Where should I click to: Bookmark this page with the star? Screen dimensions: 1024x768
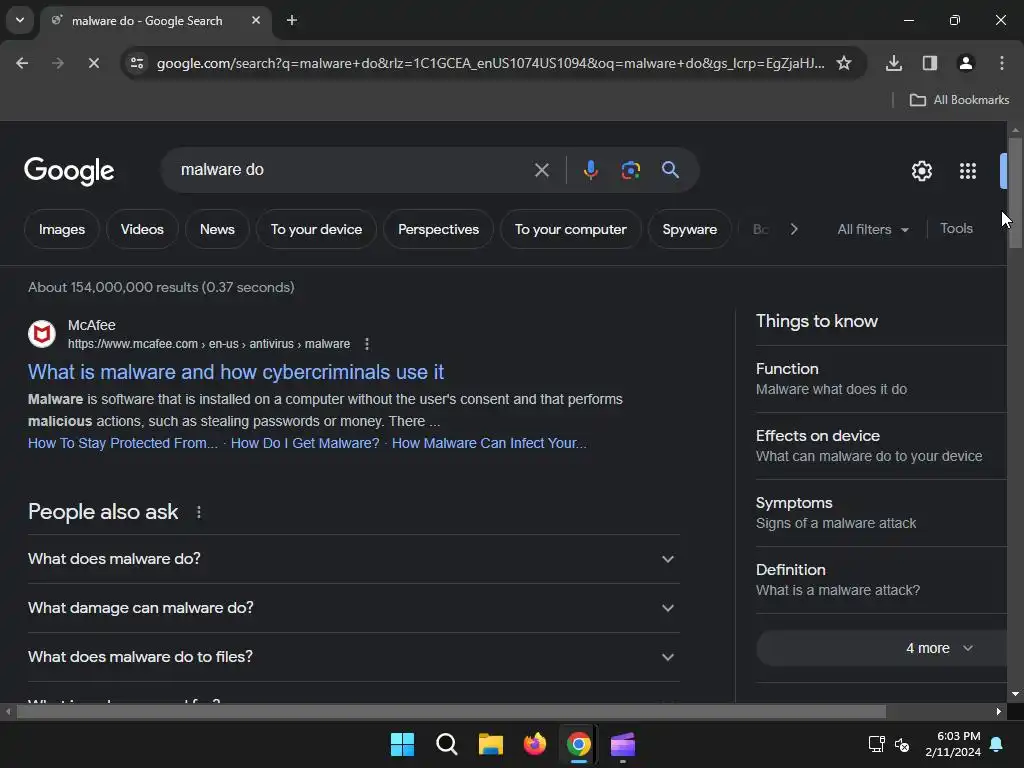(x=844, y=63)
